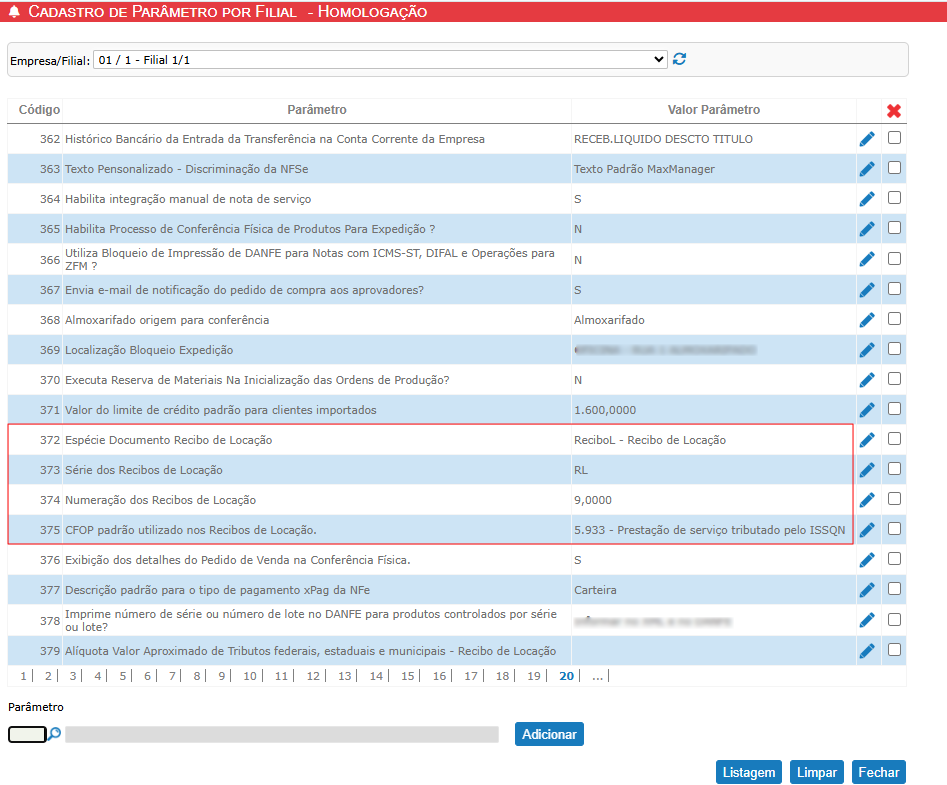Go to page 5 in pagination
The width and height of the screenshot is (947, 785).
pos(122,676)
